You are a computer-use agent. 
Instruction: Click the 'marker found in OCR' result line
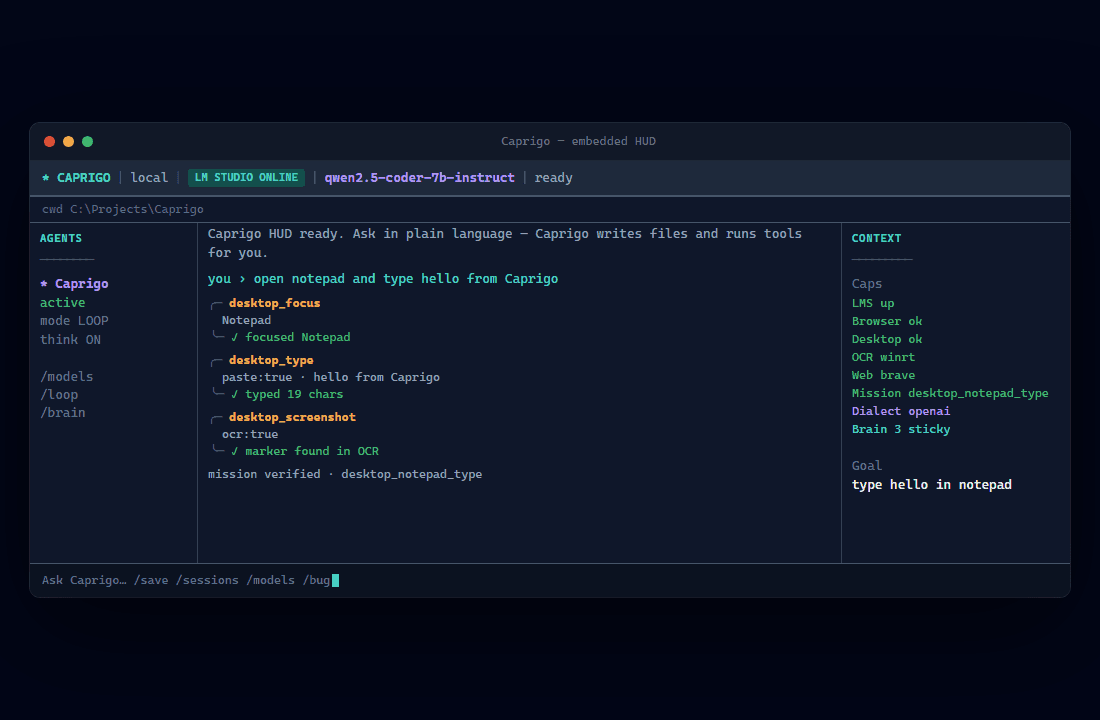304,451
